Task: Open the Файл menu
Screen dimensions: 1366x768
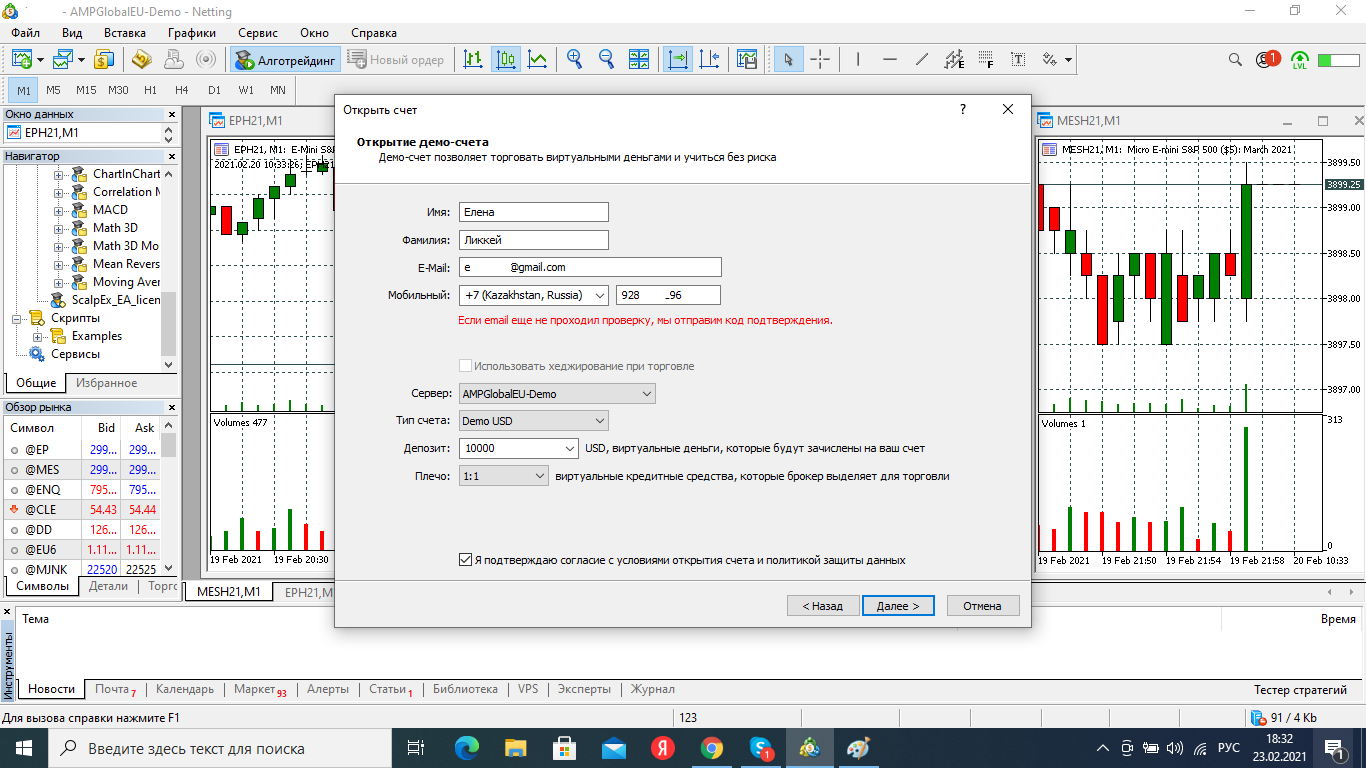Action: (x=26, y=33)
